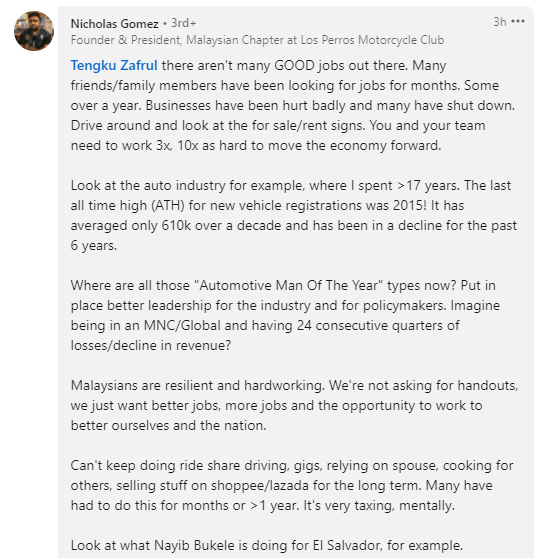Viewport: 537px width, 558px height.
Task: Click the word shoppee/lazada in the comment
Action: 259,486
